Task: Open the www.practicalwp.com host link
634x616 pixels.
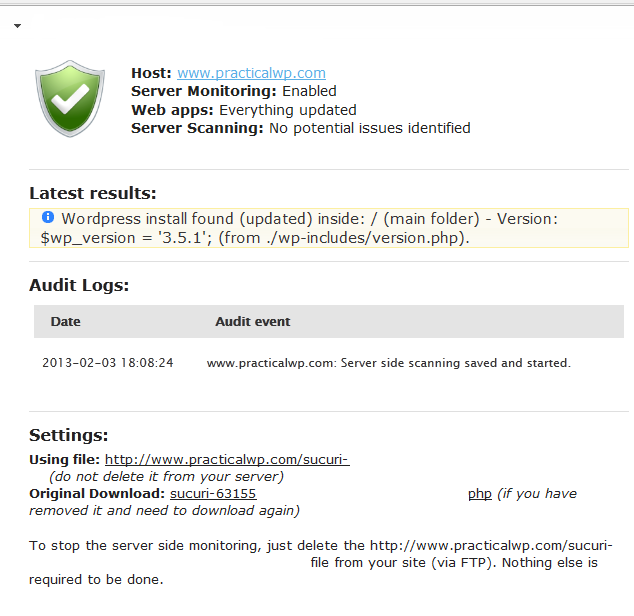Action: click(251, 73)
